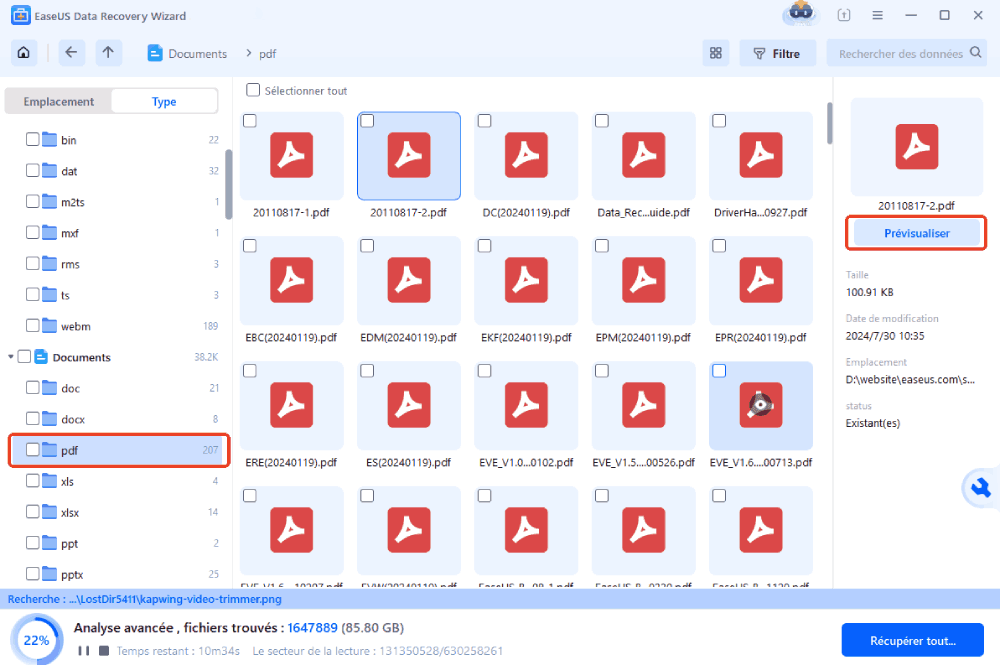
Task: Click the Récupérer tout button
Action: (x=913, y=640)
